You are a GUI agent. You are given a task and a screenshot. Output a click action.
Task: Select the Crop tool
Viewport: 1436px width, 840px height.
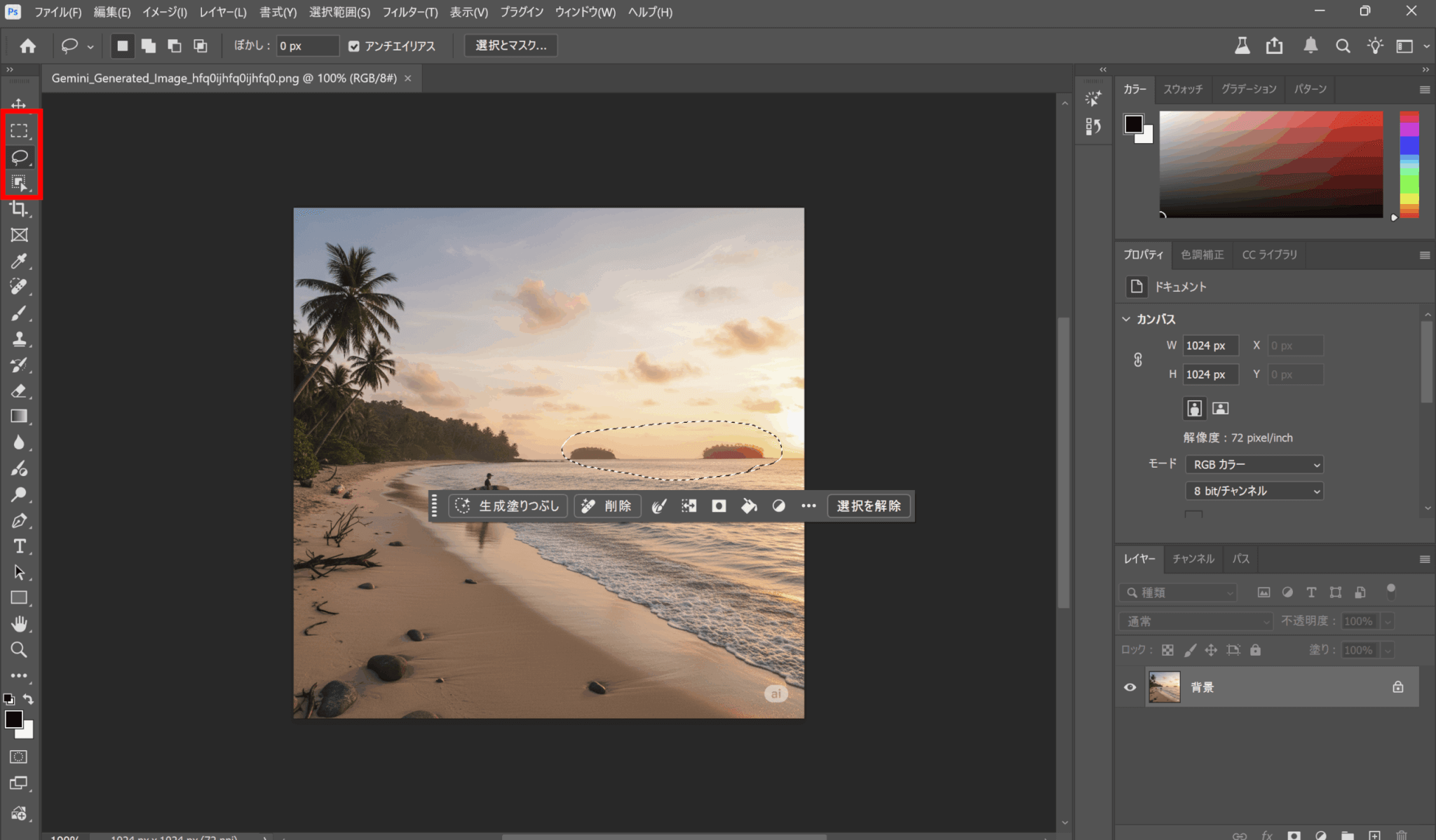[x=19, y=209]
